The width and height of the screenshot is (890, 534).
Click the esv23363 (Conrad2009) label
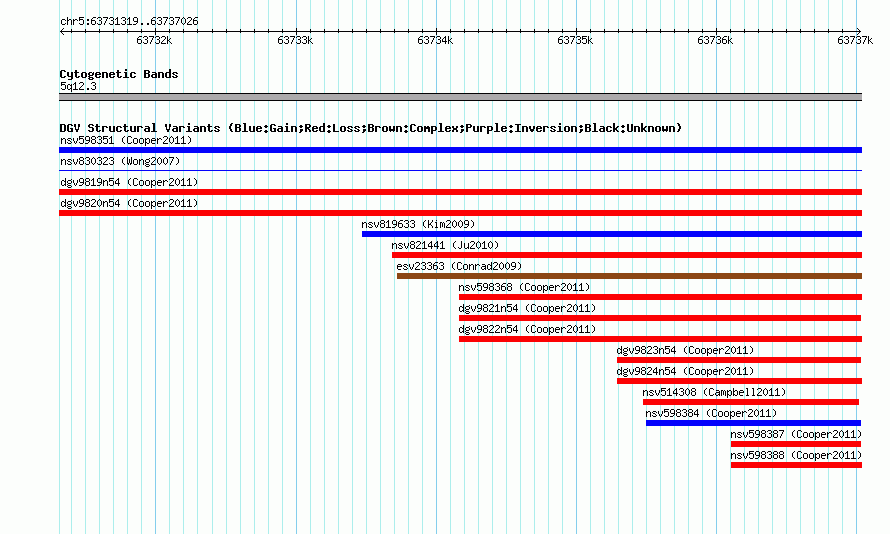coord(459,266)
